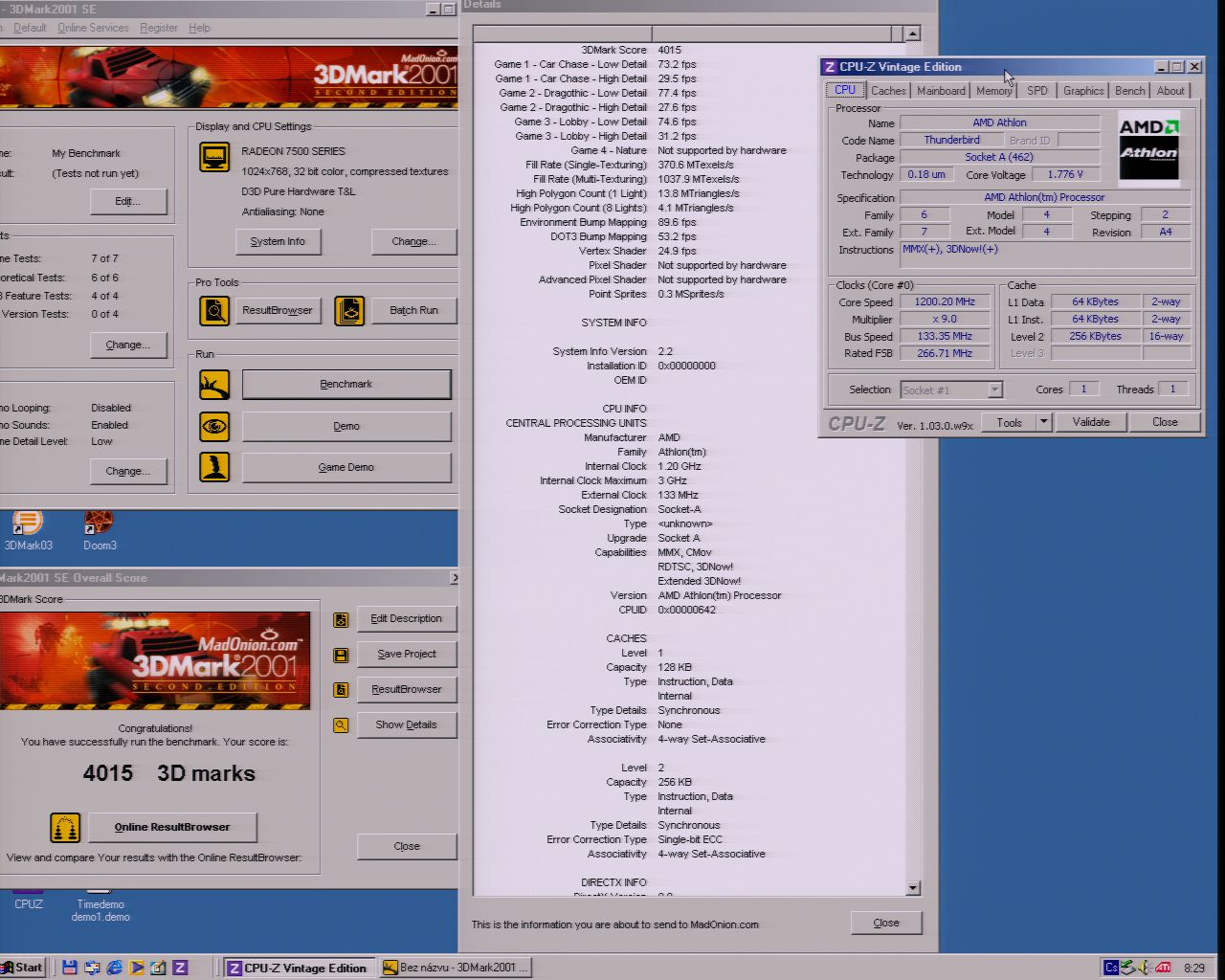Expand the Tools dropdown arrow in CPU-Z

(1044, 422)
